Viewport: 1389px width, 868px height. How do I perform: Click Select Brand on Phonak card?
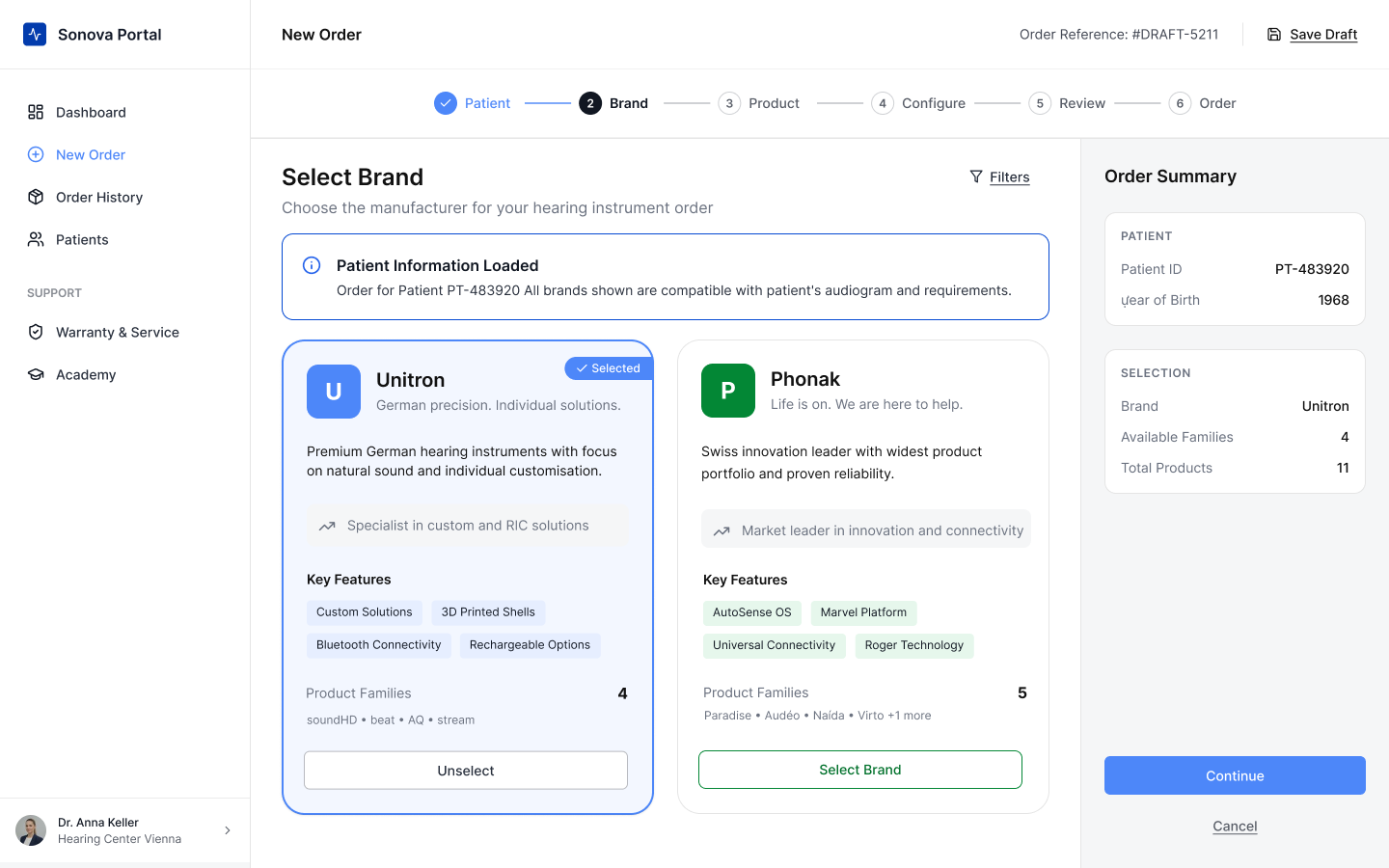tap(860, 770)
